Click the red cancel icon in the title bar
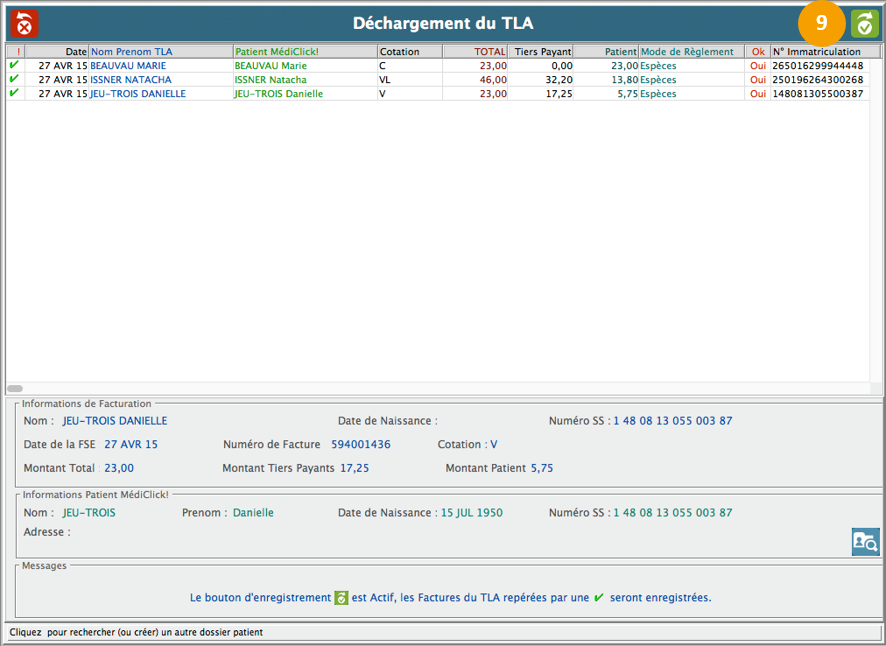886x646 pixels. click(x=23, y=23)
